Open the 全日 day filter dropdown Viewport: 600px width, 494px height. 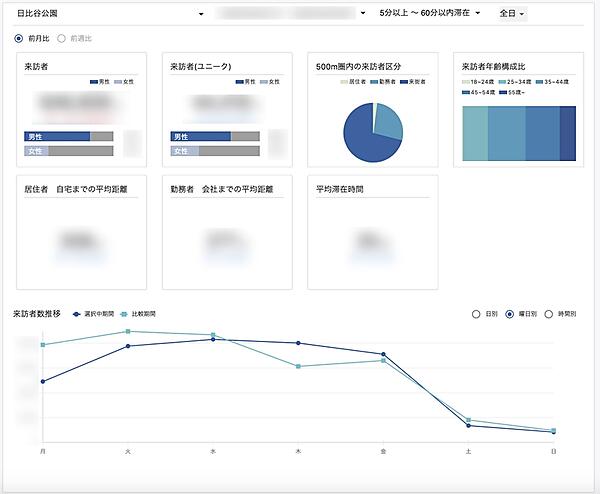click(511, 14)
